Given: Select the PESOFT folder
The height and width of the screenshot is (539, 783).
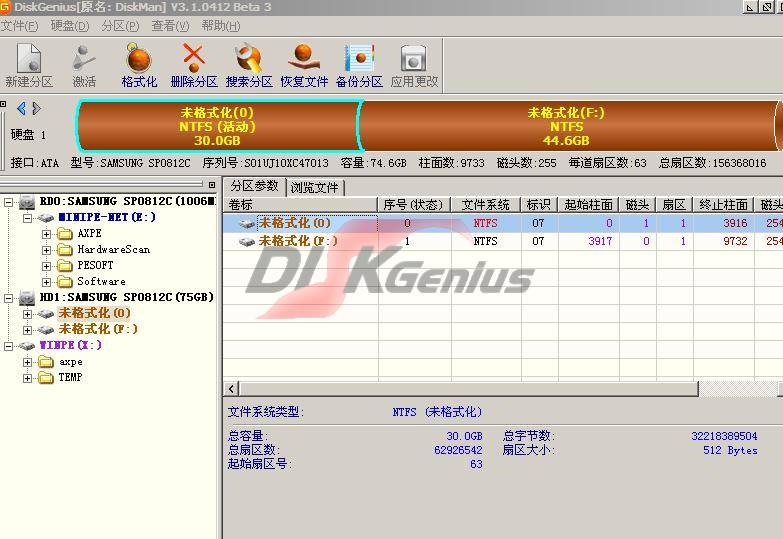Looking at the screenshot, I should [95, 265].
